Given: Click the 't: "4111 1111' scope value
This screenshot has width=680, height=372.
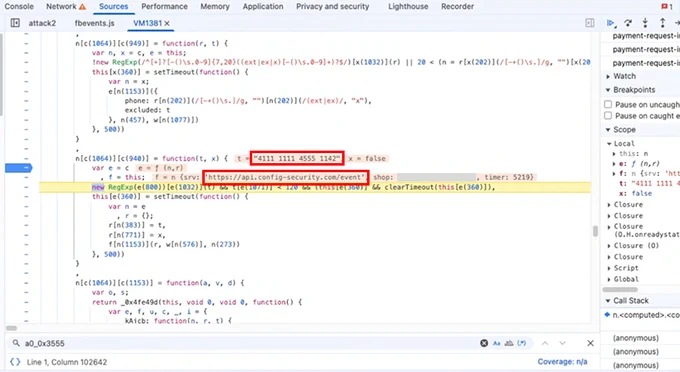Looking at the screenshot, I should pyautogui.click(x=649, y=183).
